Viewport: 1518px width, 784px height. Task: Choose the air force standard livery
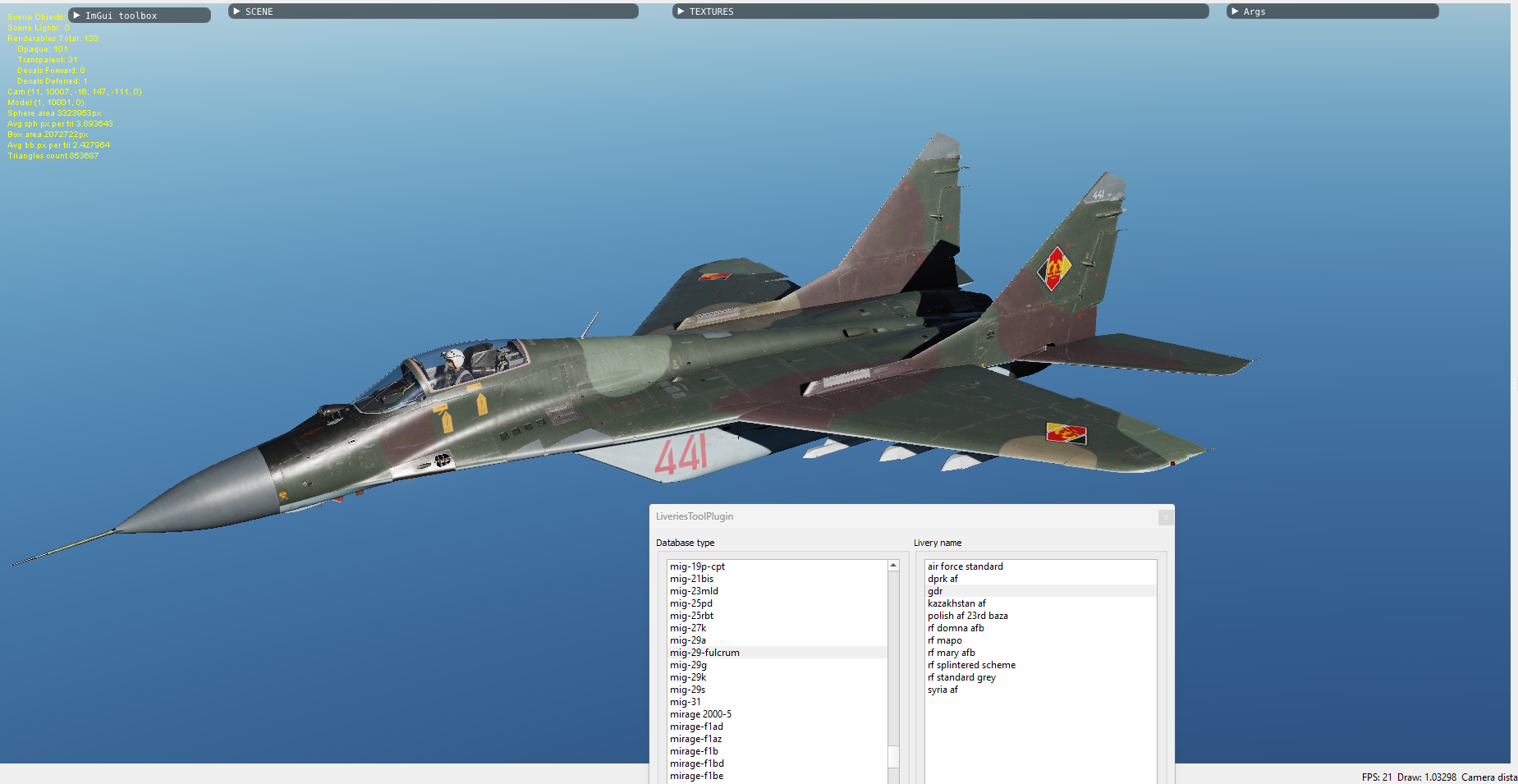[x=1040, y=566]
